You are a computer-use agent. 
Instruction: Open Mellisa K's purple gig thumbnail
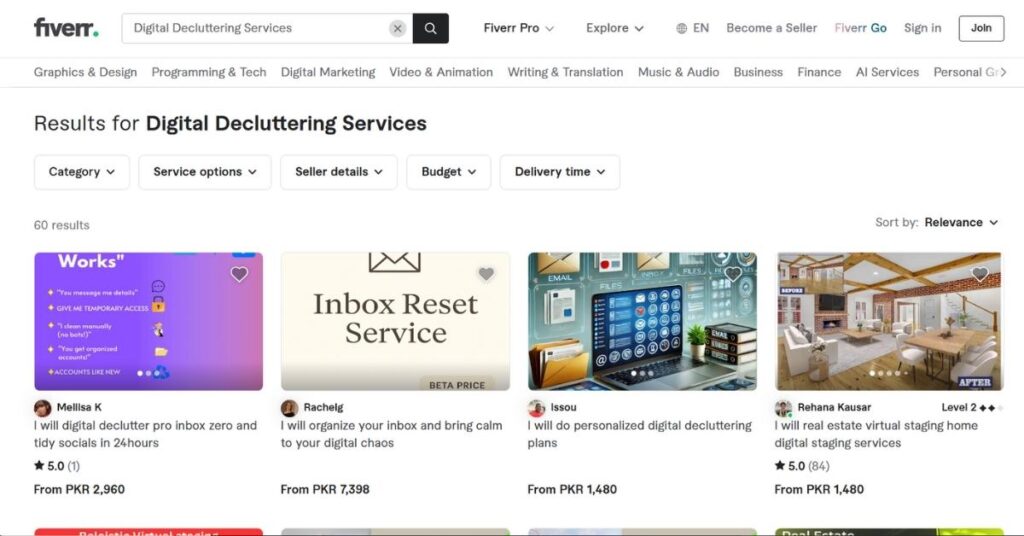coord(148,321)
